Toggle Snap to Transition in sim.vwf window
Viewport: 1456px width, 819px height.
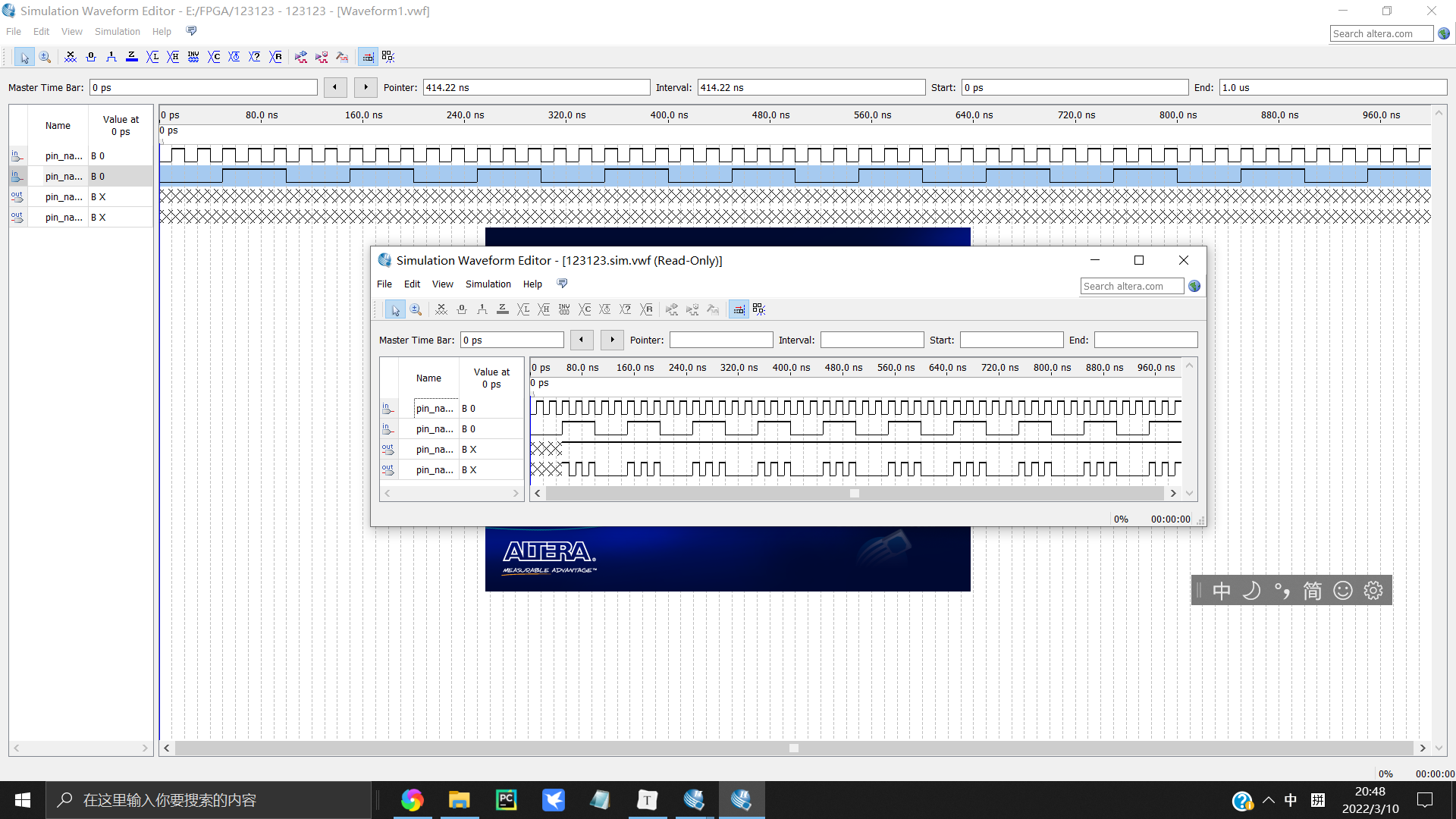[759, 309]
